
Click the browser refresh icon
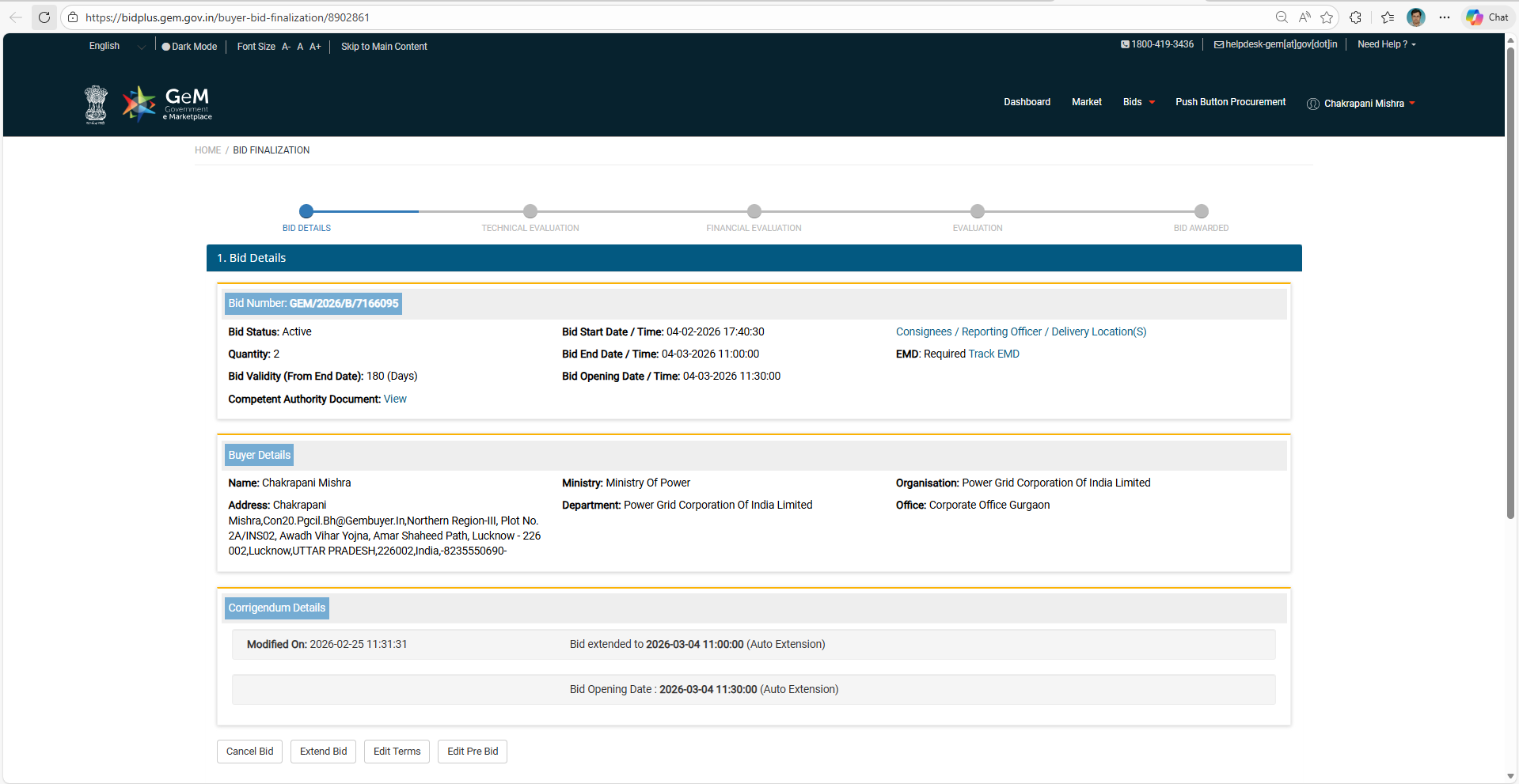[x=44, y=17]
